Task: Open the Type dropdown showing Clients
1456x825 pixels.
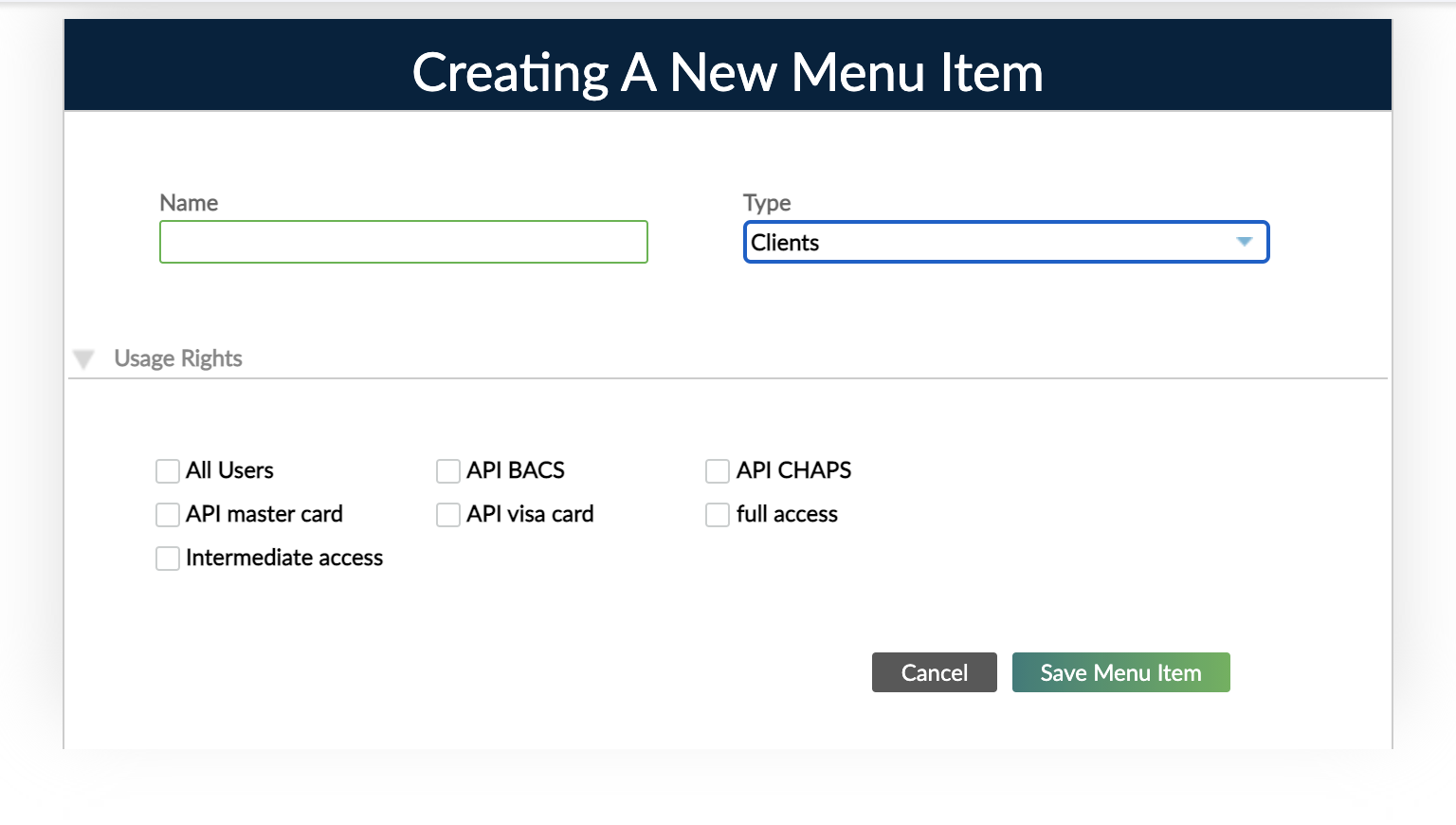Action: [1007, 242]
